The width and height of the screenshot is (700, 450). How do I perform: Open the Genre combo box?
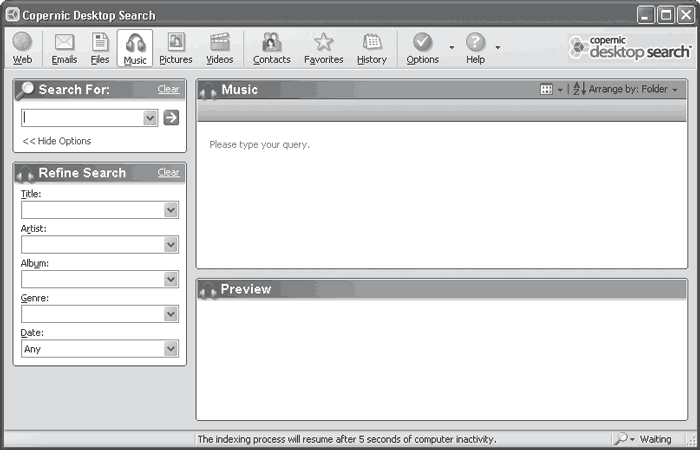pyautogui.click(x=171, y=314)
